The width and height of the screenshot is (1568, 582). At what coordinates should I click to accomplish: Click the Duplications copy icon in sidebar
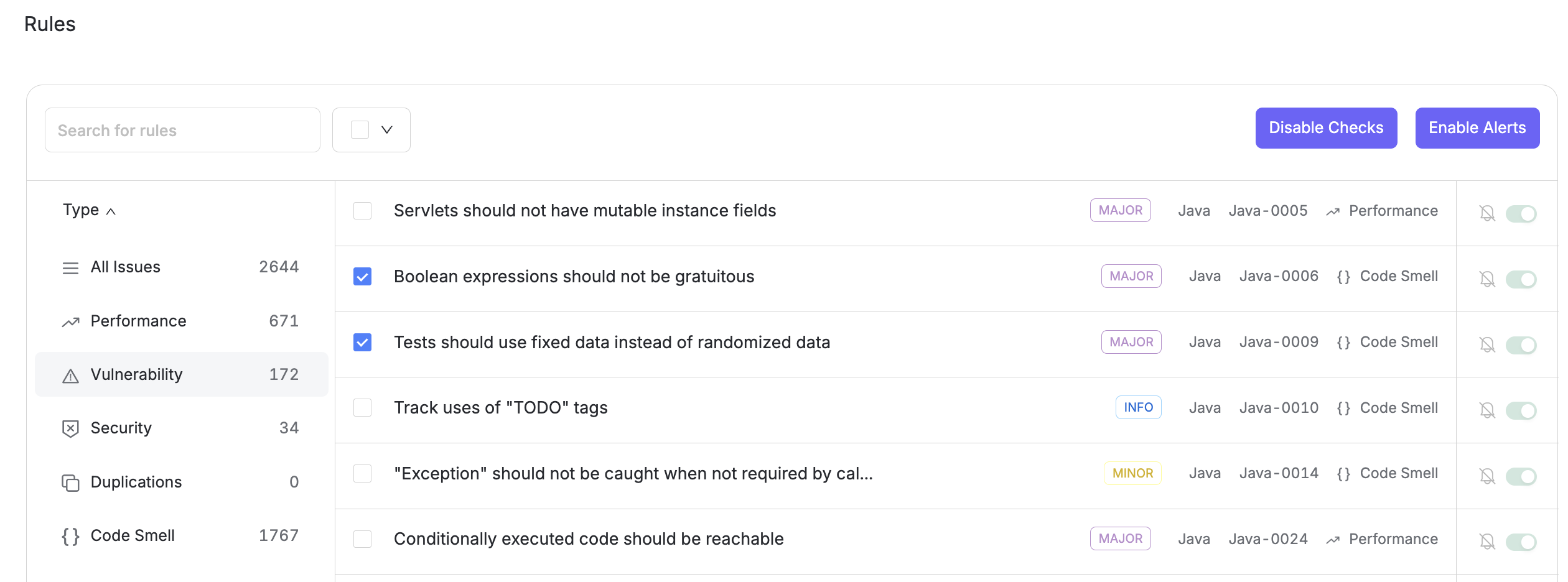(x=70, y=483)
